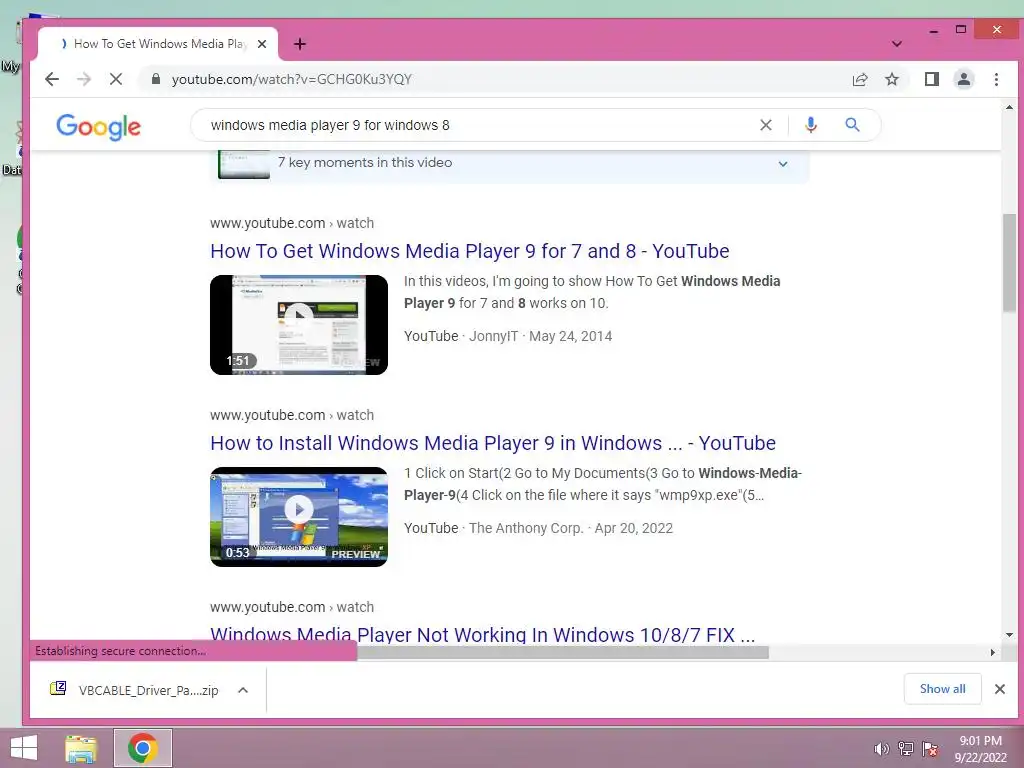Stop loading the page

click(x=116, y=80)
